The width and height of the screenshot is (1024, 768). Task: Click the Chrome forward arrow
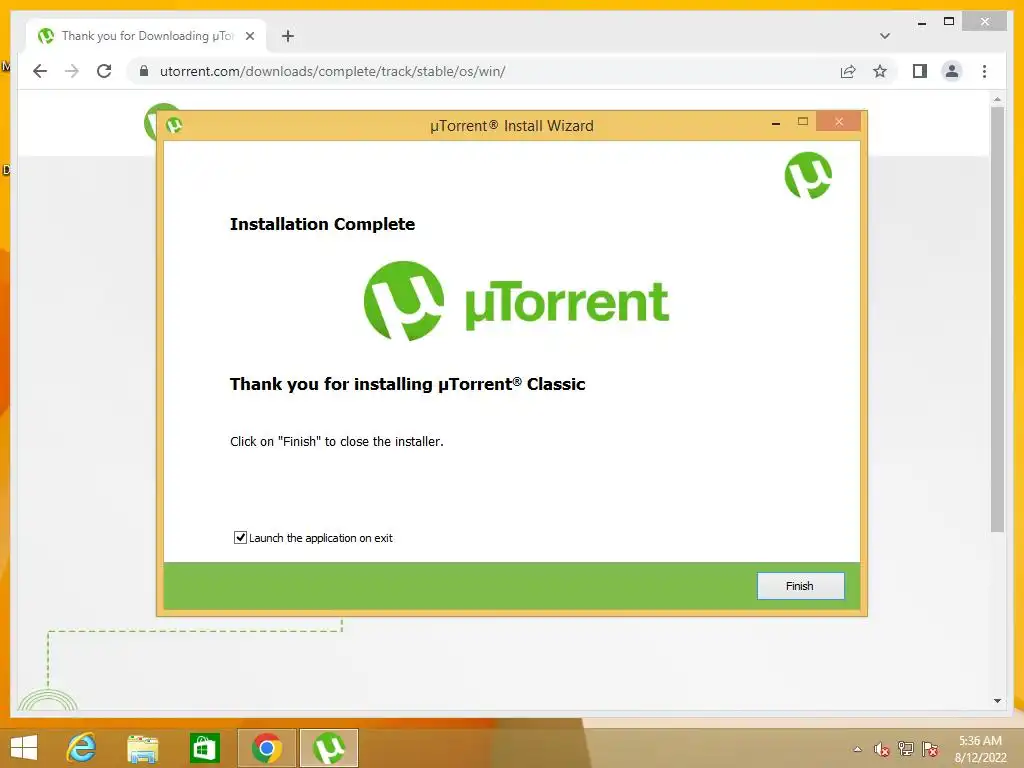[x=72, y=71]
